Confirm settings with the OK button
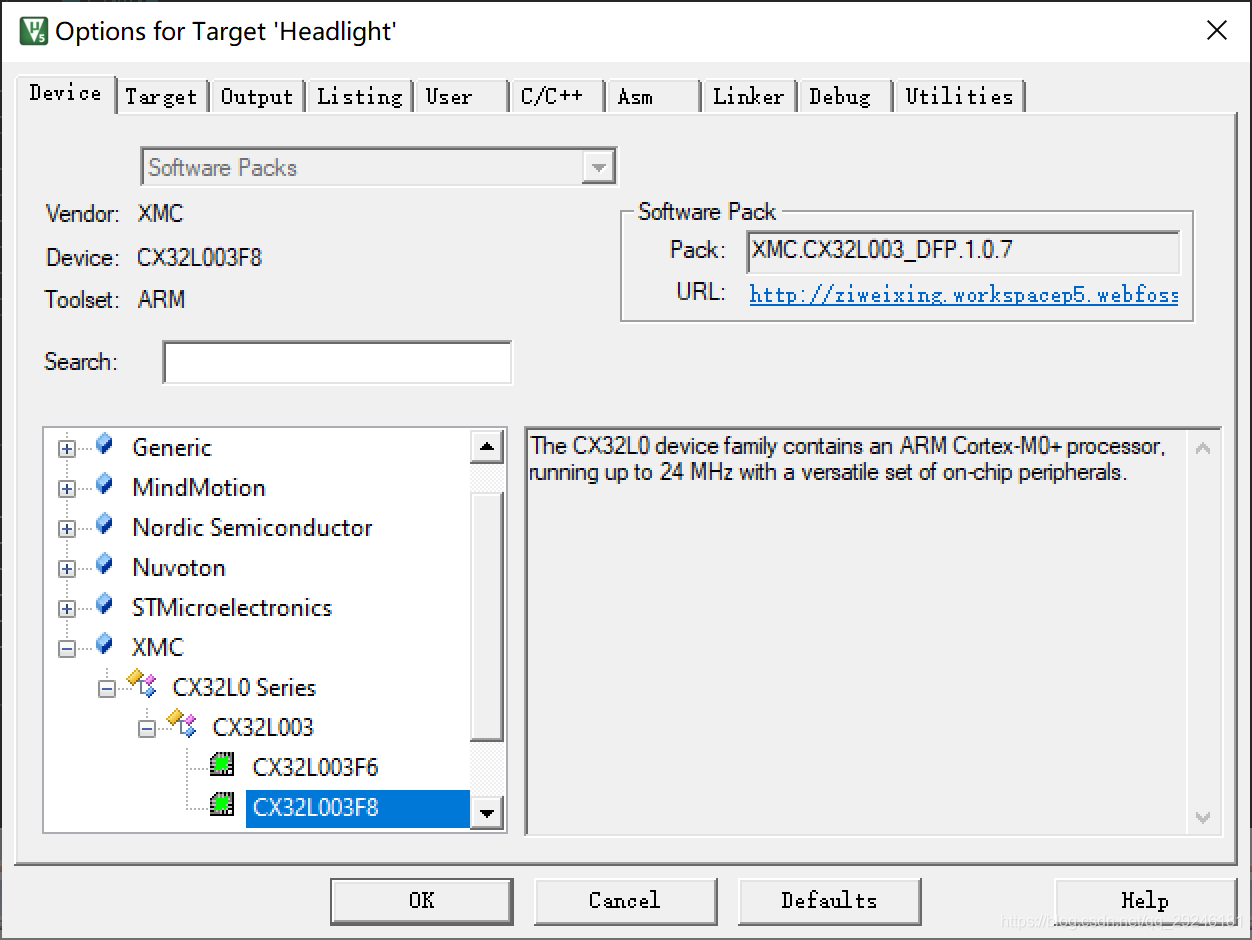 [x=422, y=900]
